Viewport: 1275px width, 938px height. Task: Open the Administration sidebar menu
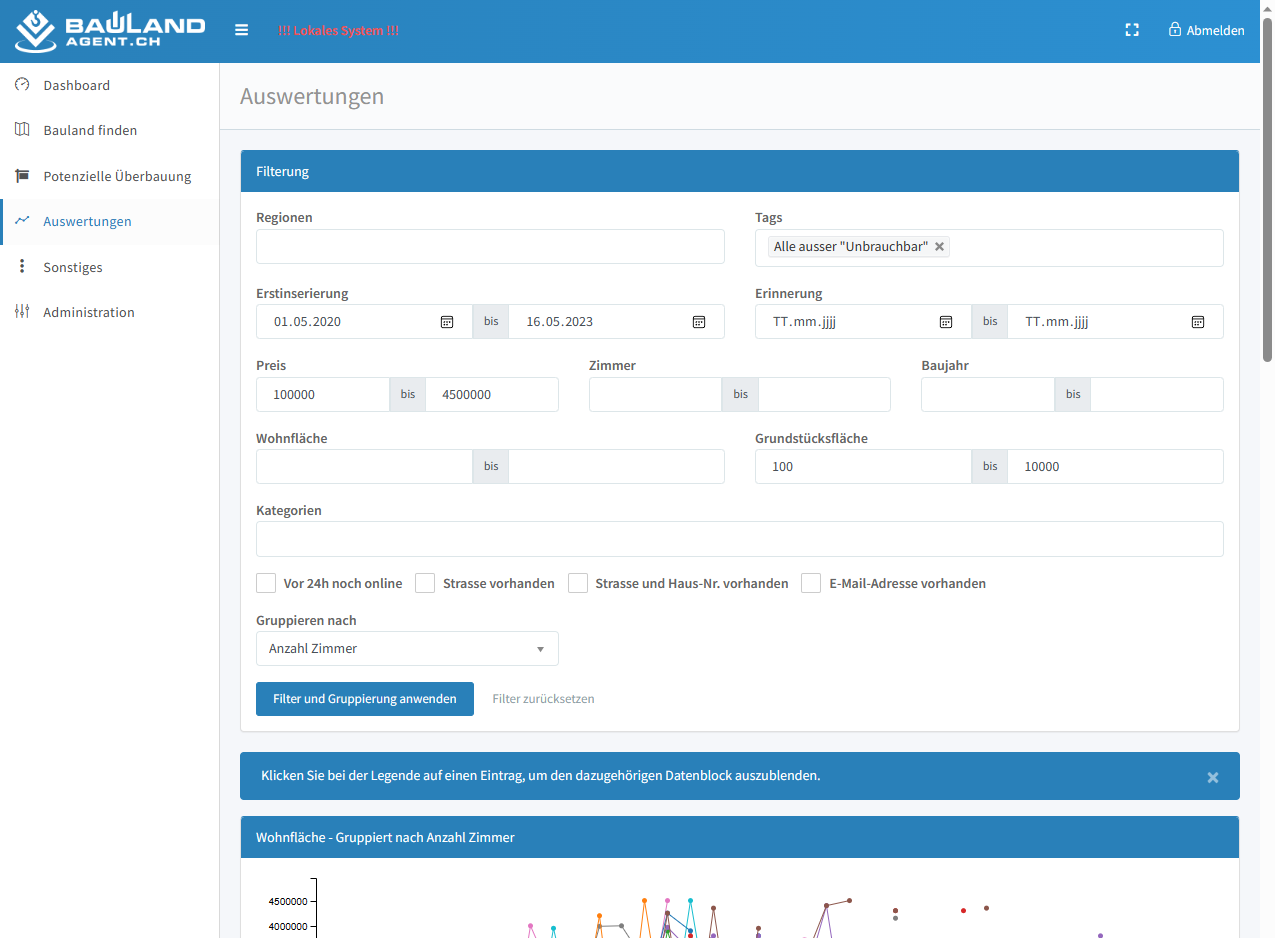(88, 312)
